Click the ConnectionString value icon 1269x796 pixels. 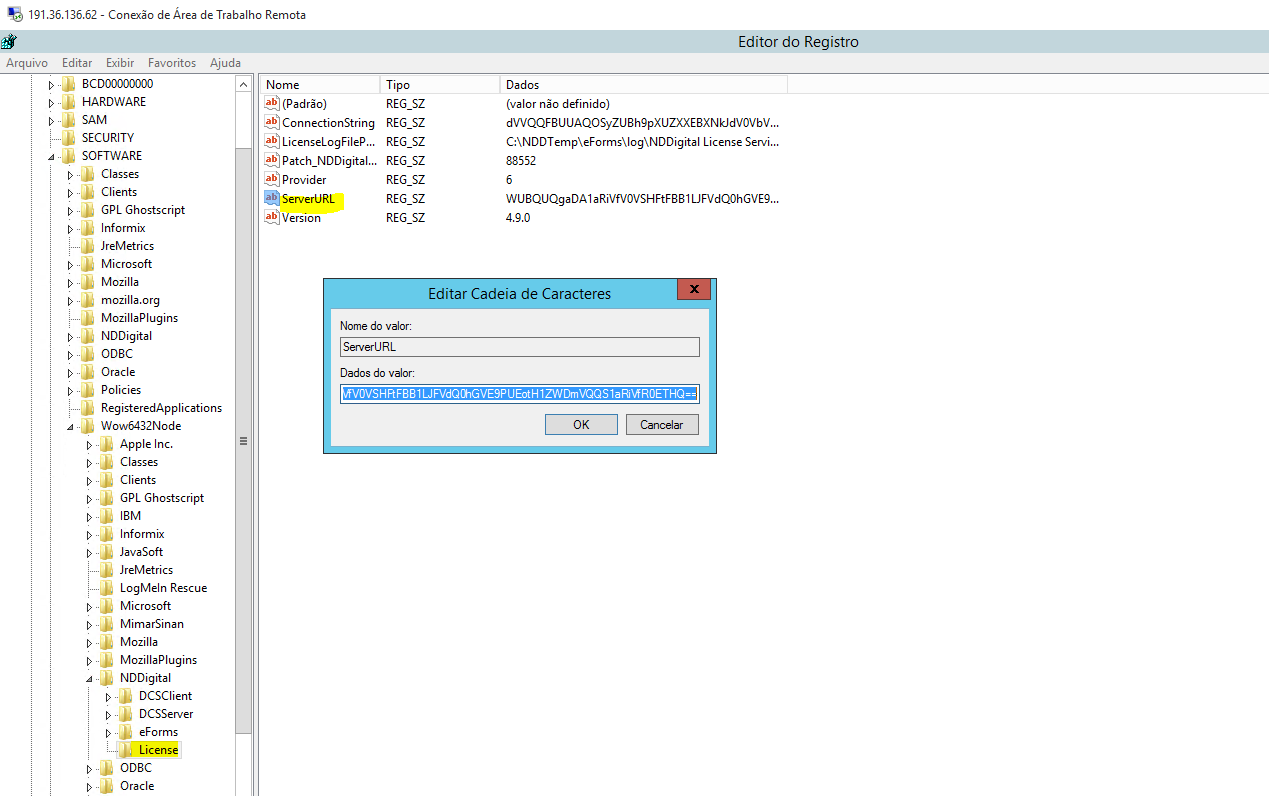click(x=271, y=123)
